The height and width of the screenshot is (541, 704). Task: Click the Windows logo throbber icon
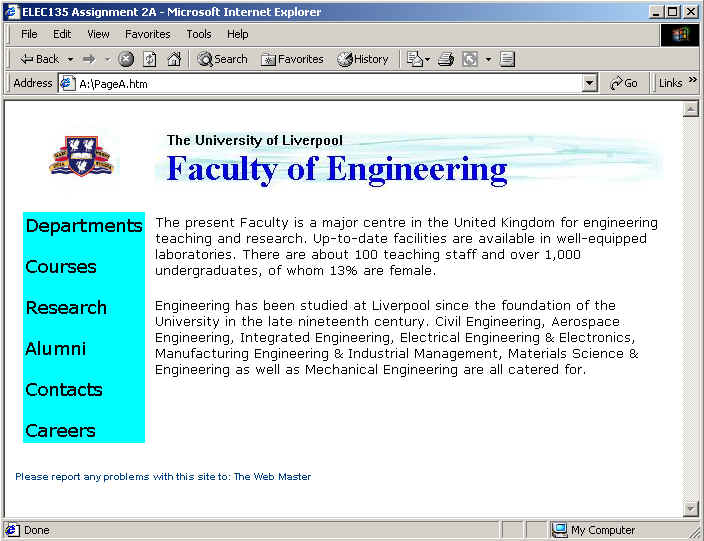(680, 35)
